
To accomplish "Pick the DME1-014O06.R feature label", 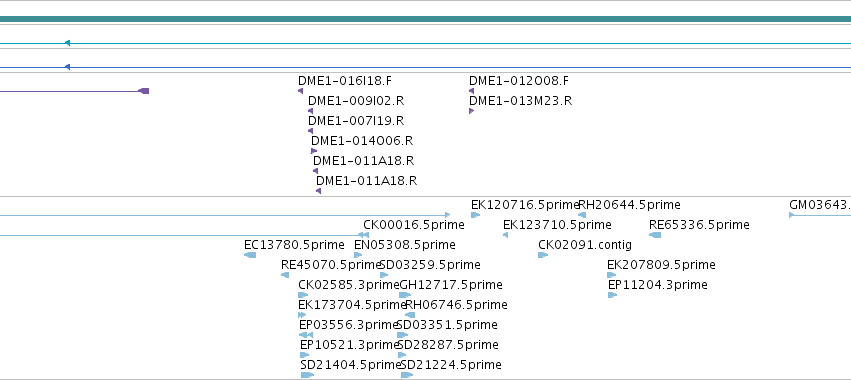I will [x=362, y=141].
